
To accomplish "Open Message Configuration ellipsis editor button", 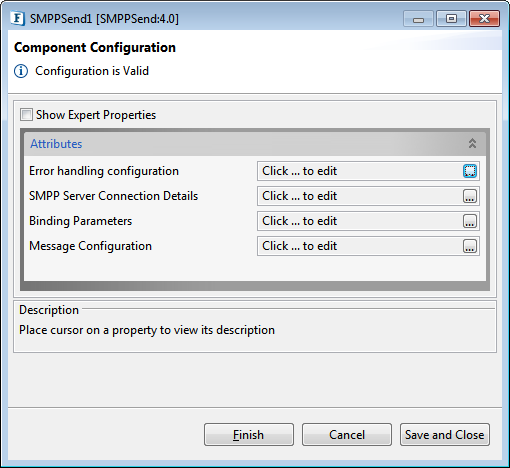I will [x=470, y=246].
